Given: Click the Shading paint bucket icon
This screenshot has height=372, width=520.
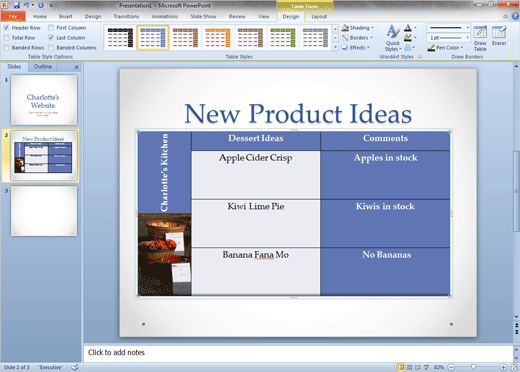Looking at the screenshot, I should (x=345, y=28).
